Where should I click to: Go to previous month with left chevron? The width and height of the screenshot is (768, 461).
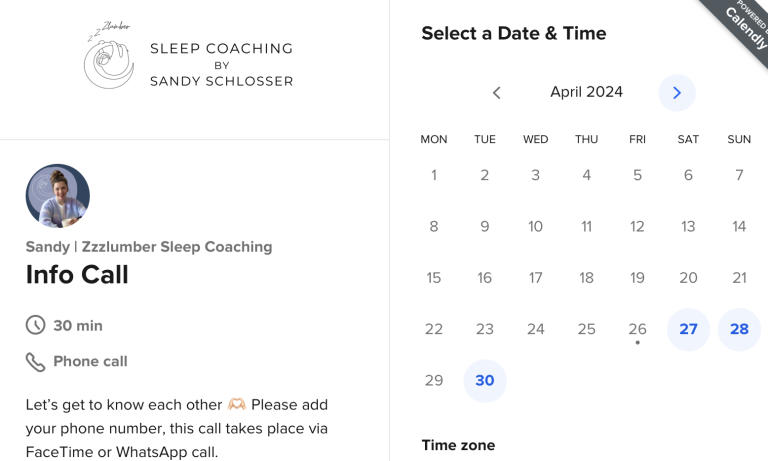click(497, 93)
